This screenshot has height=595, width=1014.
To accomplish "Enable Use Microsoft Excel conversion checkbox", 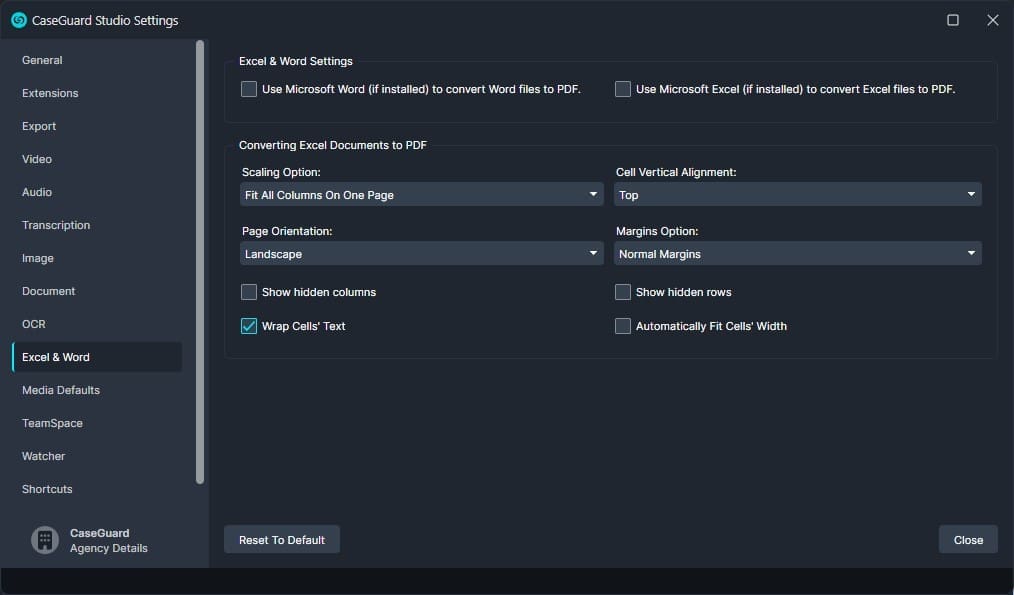I will click(x=623, y=89).
